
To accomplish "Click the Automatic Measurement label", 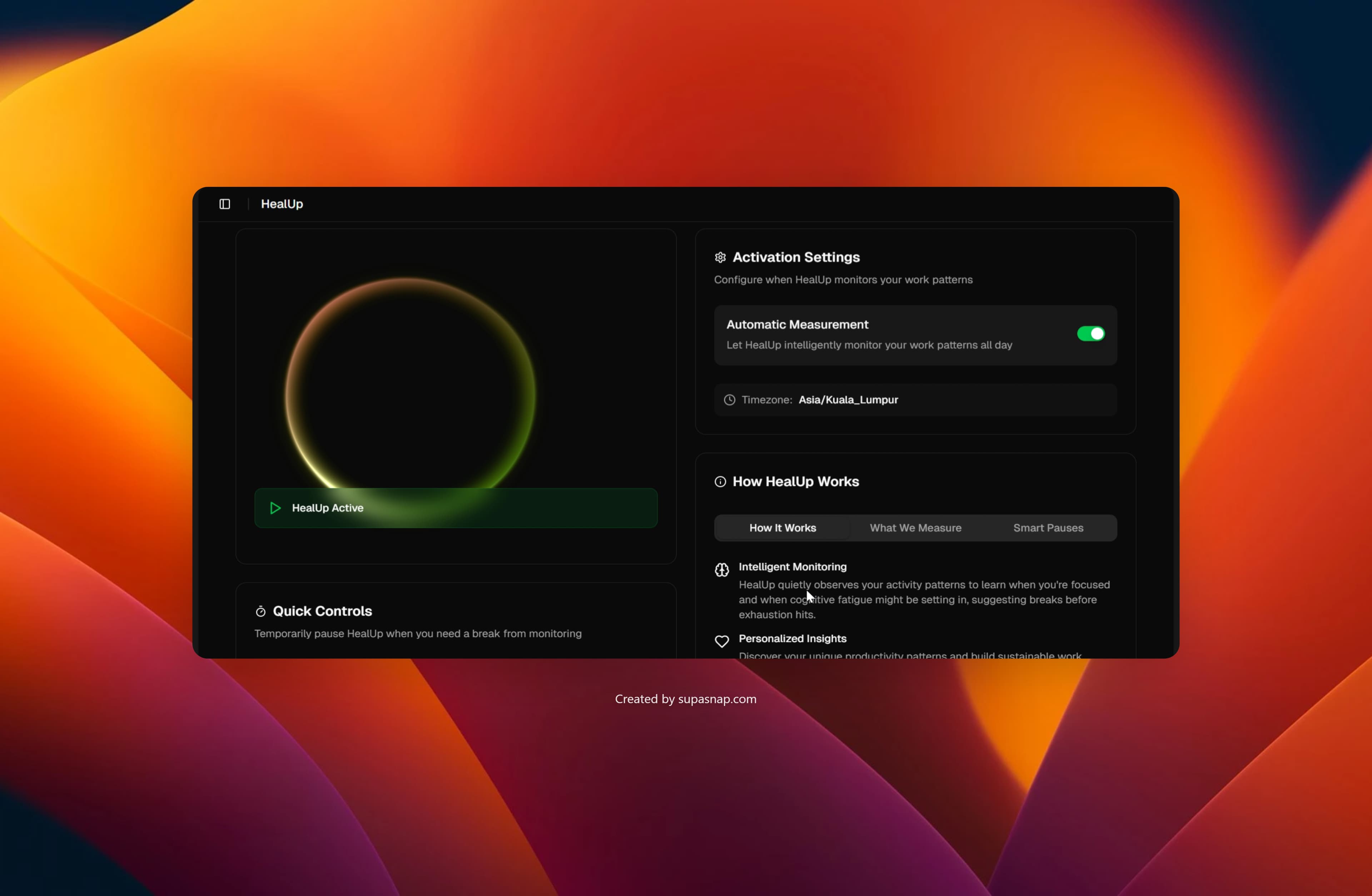I will (x=797, y=325).
